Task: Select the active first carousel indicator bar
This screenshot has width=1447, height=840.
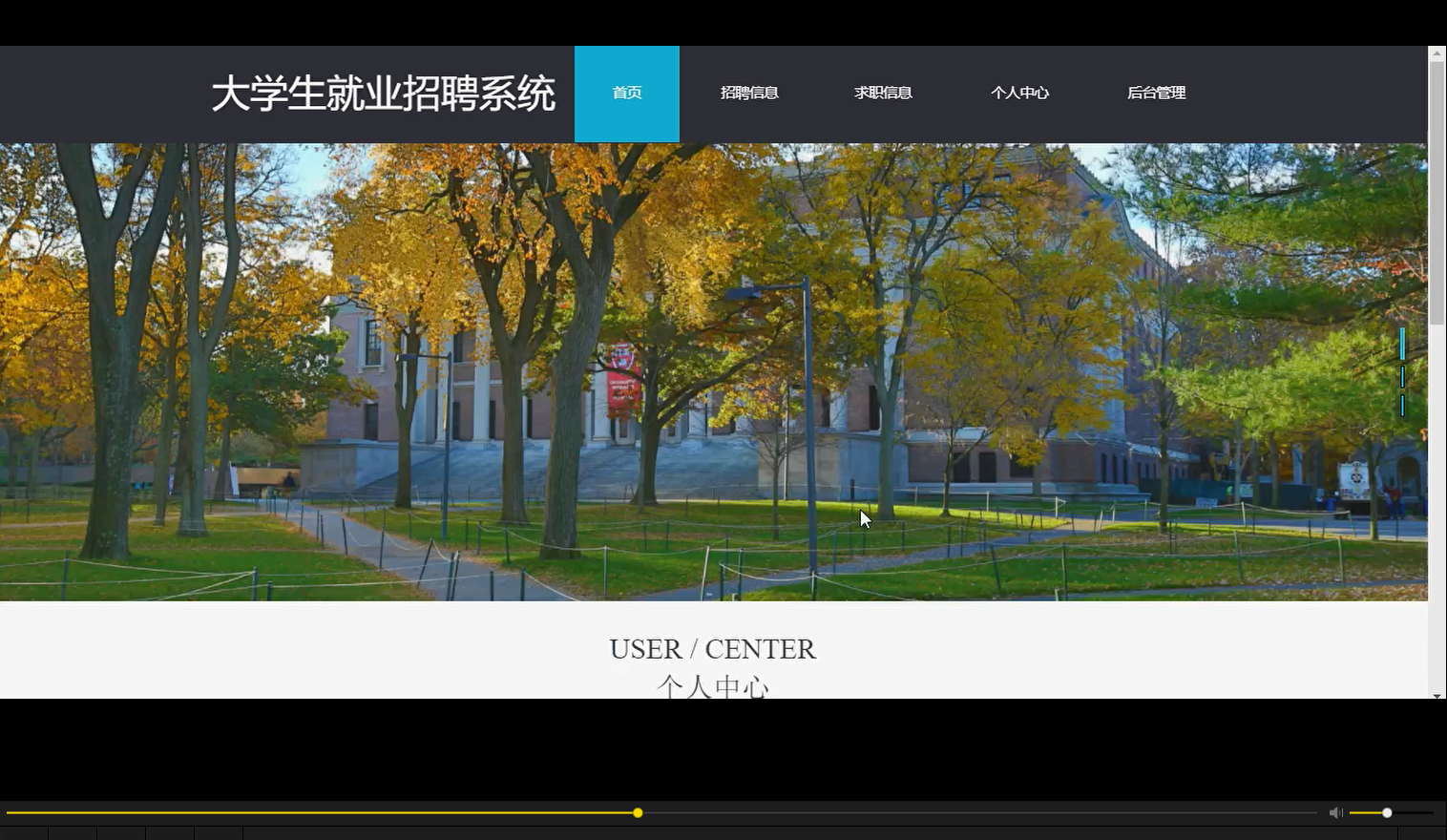Action: click(x=1402, y=344)
